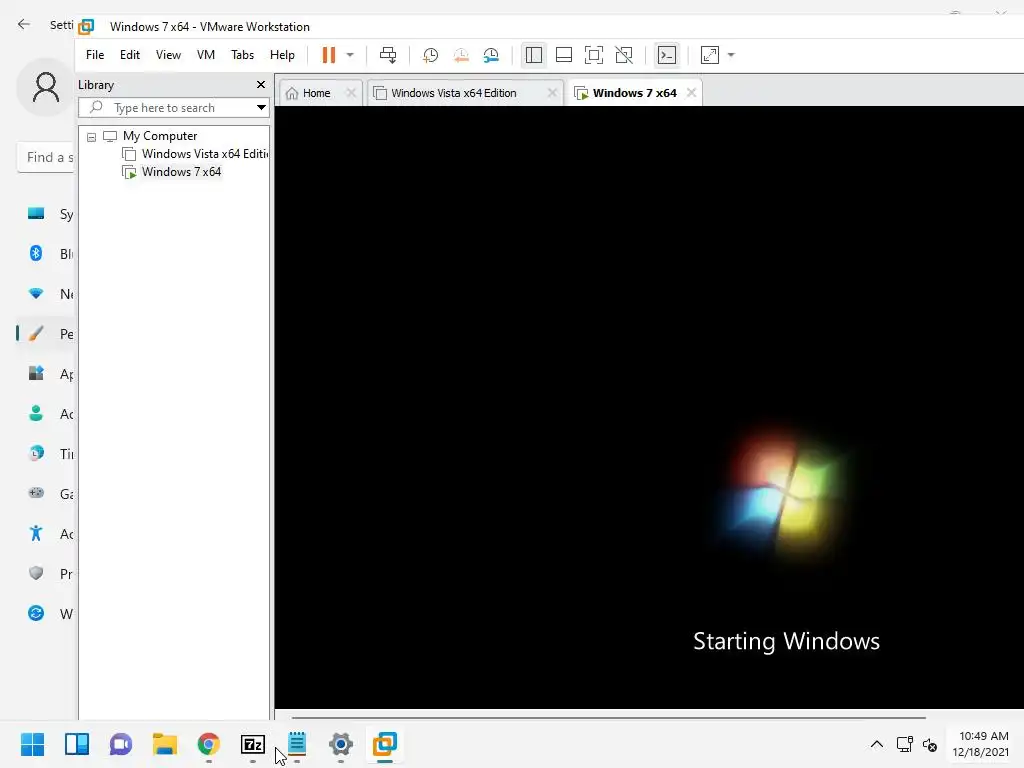Open the library search dropdown arrow
Screen dimensions: 1024x768
tap(261, 108)
